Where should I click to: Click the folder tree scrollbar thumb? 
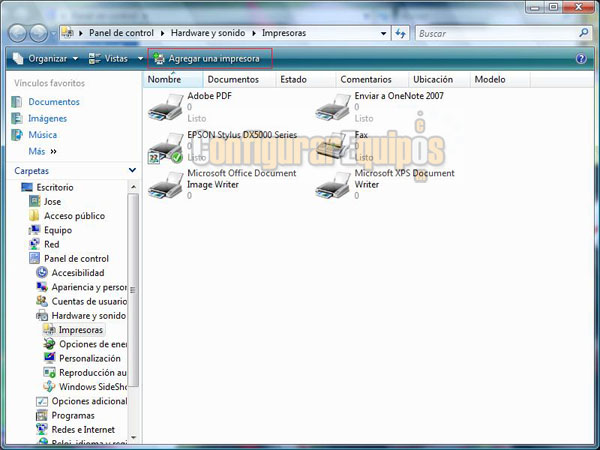(x=133, y=290)
